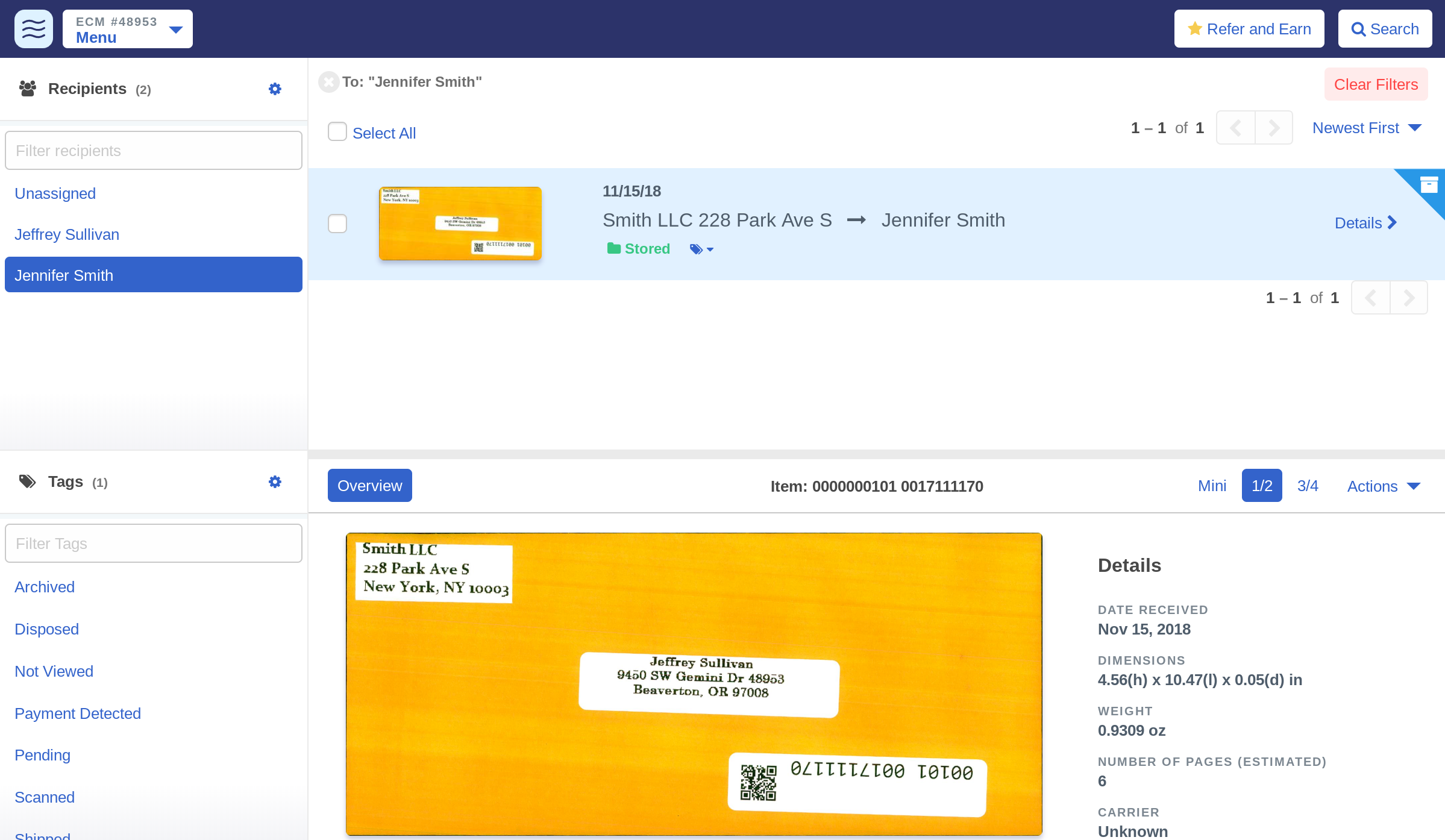Select the Overview tab

370,486
